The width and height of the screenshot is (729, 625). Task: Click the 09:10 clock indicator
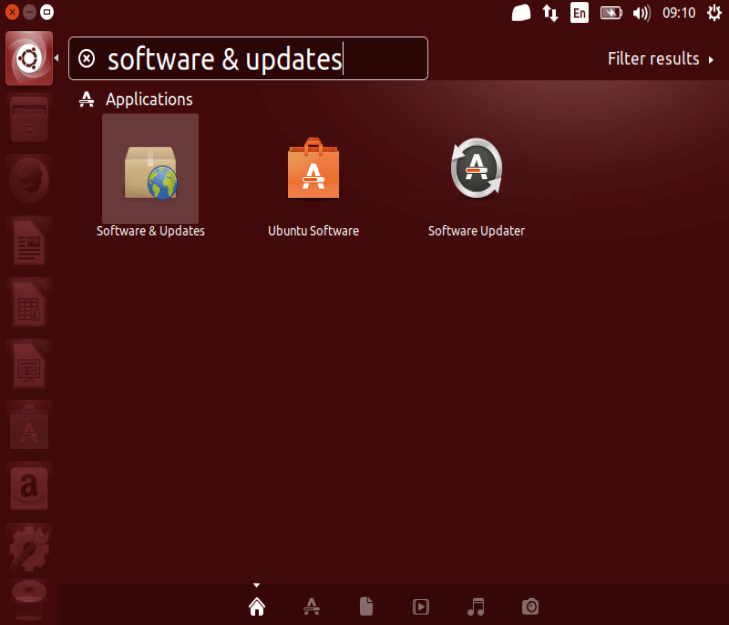click(x=679, y=13)
